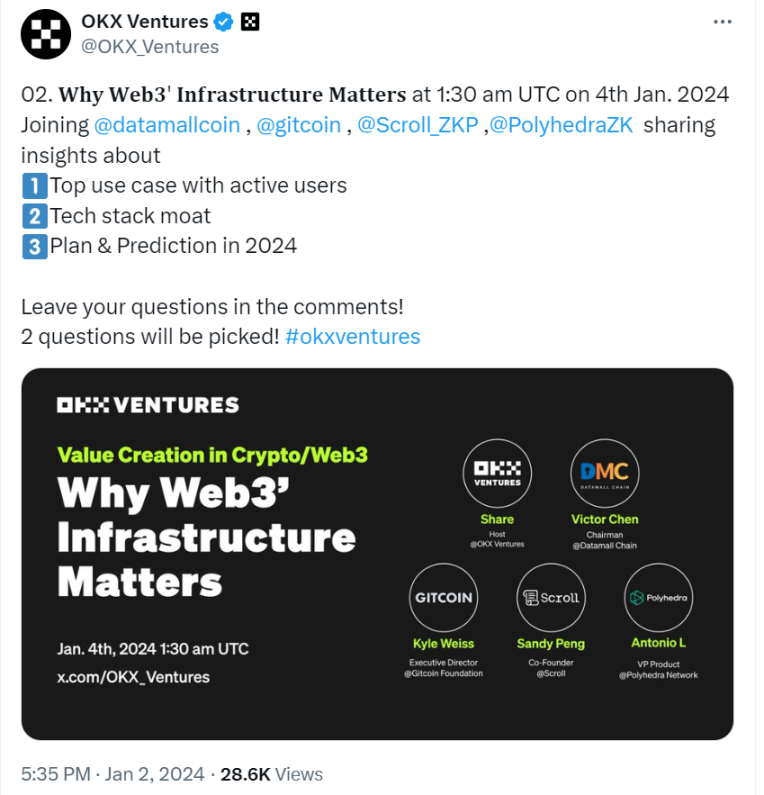Open the #okxventures hashtag

click(x=353, y=337)
